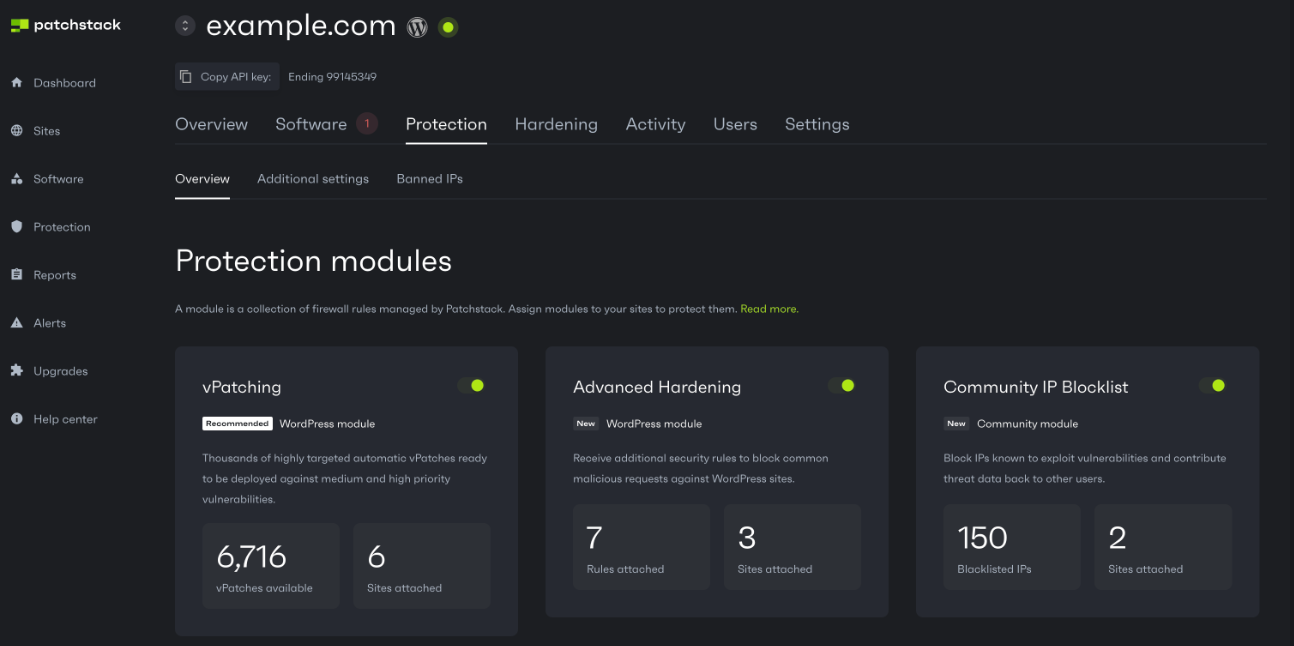The width and height of the screenshot is (1294, 646).
Task: Click the green site status indicator
Action: pos(448,27)
